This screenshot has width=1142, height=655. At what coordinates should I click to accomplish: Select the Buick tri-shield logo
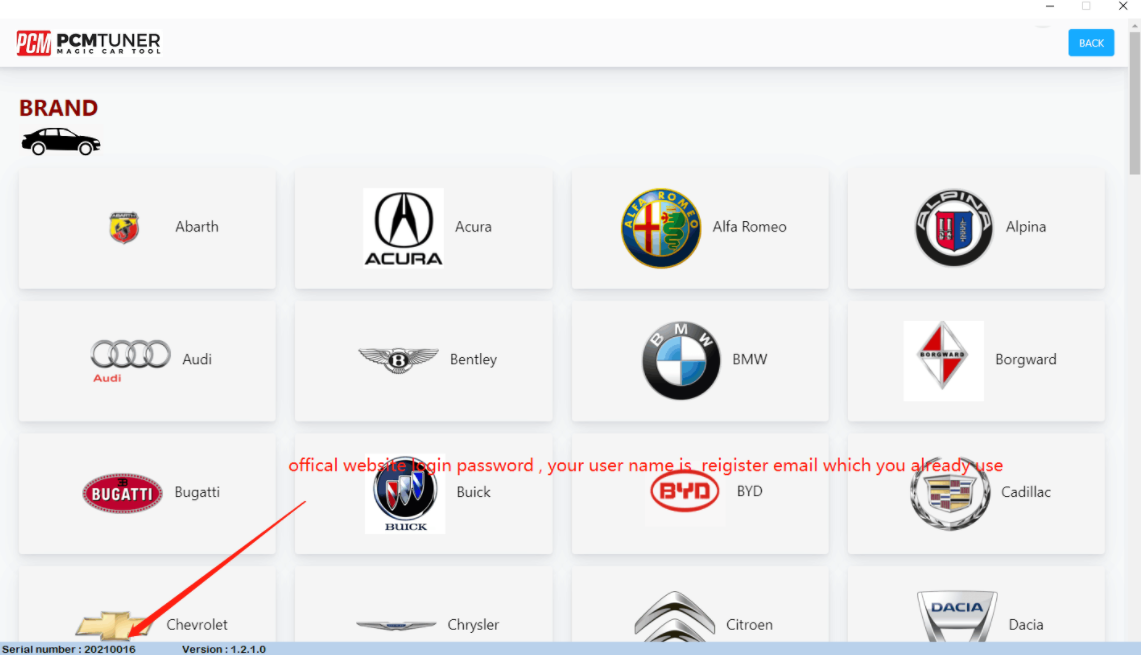405,493
